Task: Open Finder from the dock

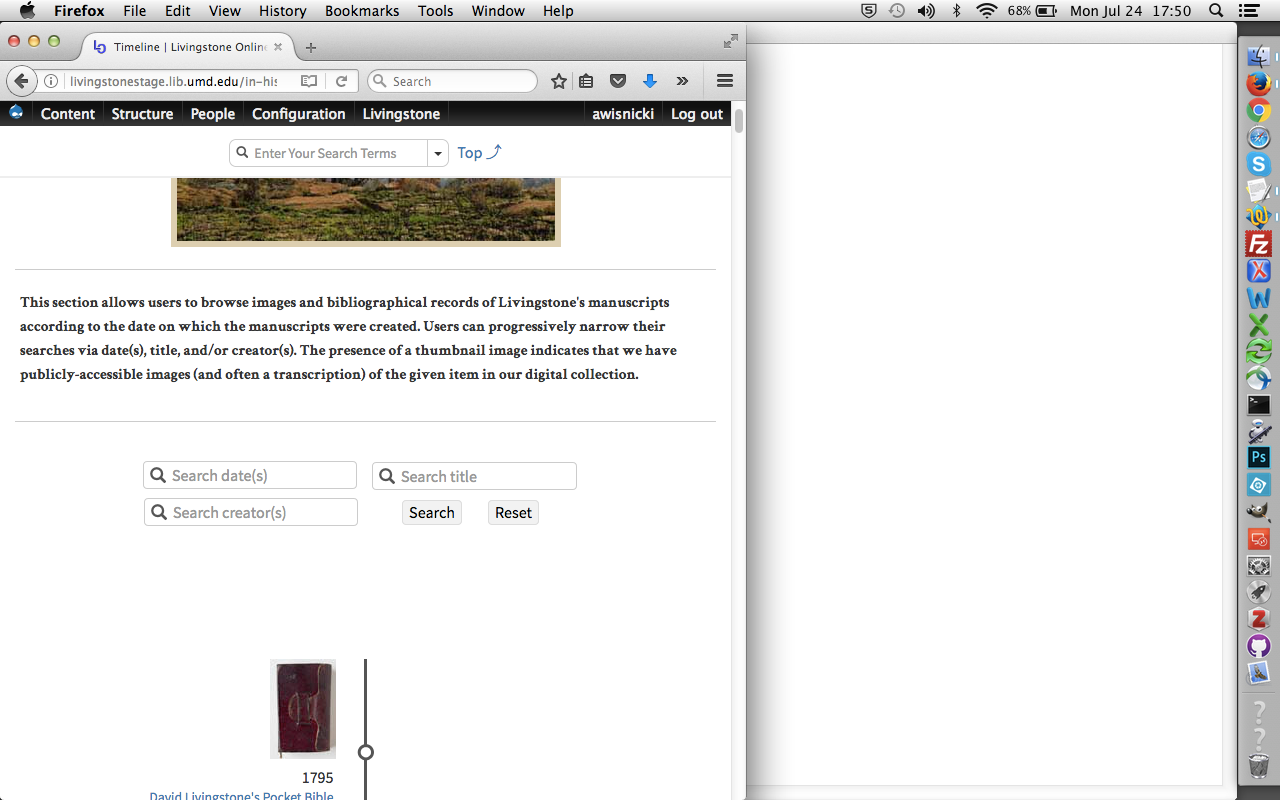Action: 1258,57
